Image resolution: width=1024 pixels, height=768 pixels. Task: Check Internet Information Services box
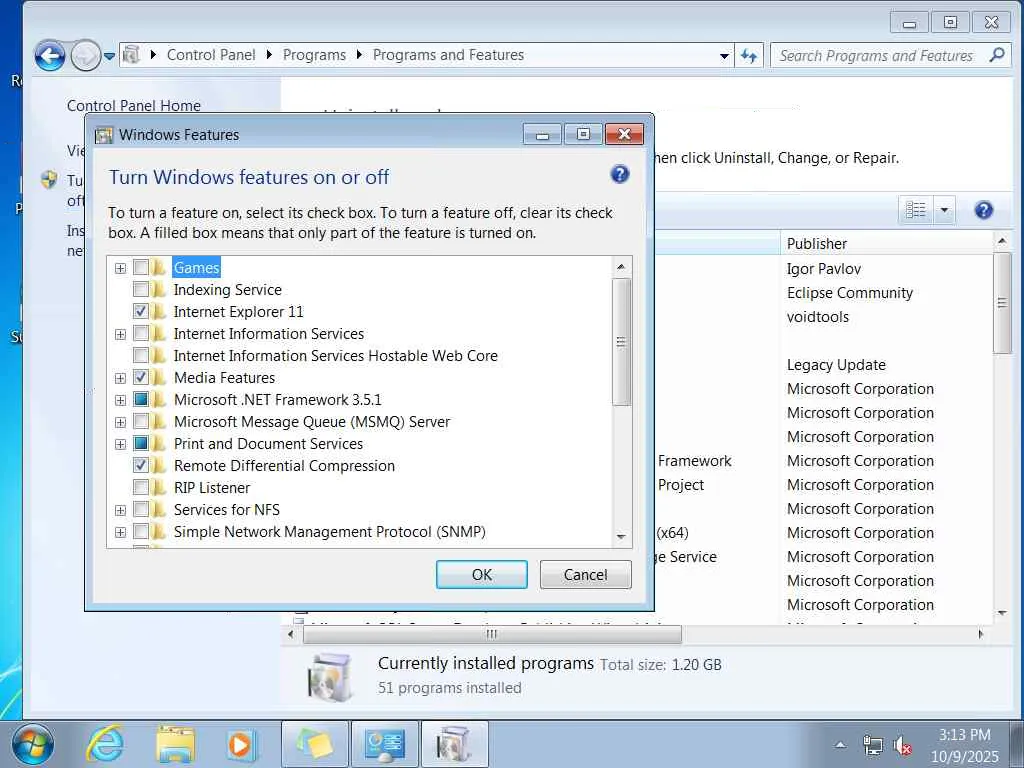pos(140,334)
